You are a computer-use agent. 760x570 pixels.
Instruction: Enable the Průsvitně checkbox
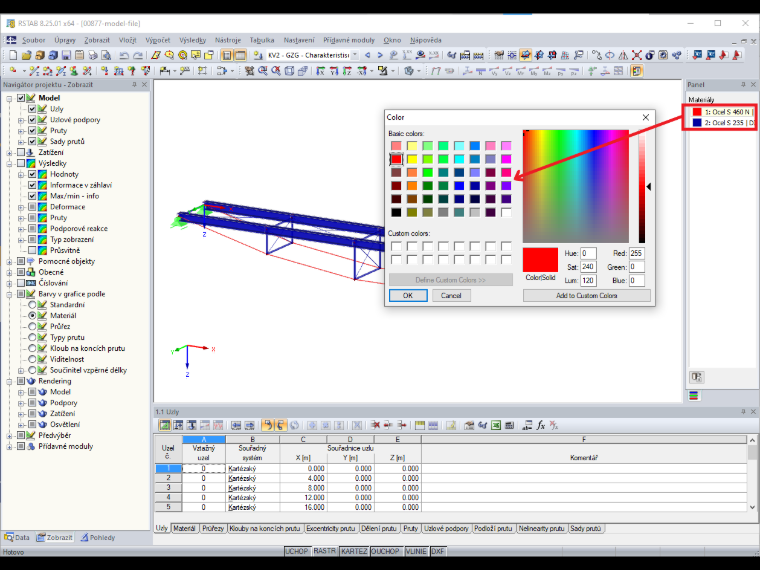click(32, 250)
